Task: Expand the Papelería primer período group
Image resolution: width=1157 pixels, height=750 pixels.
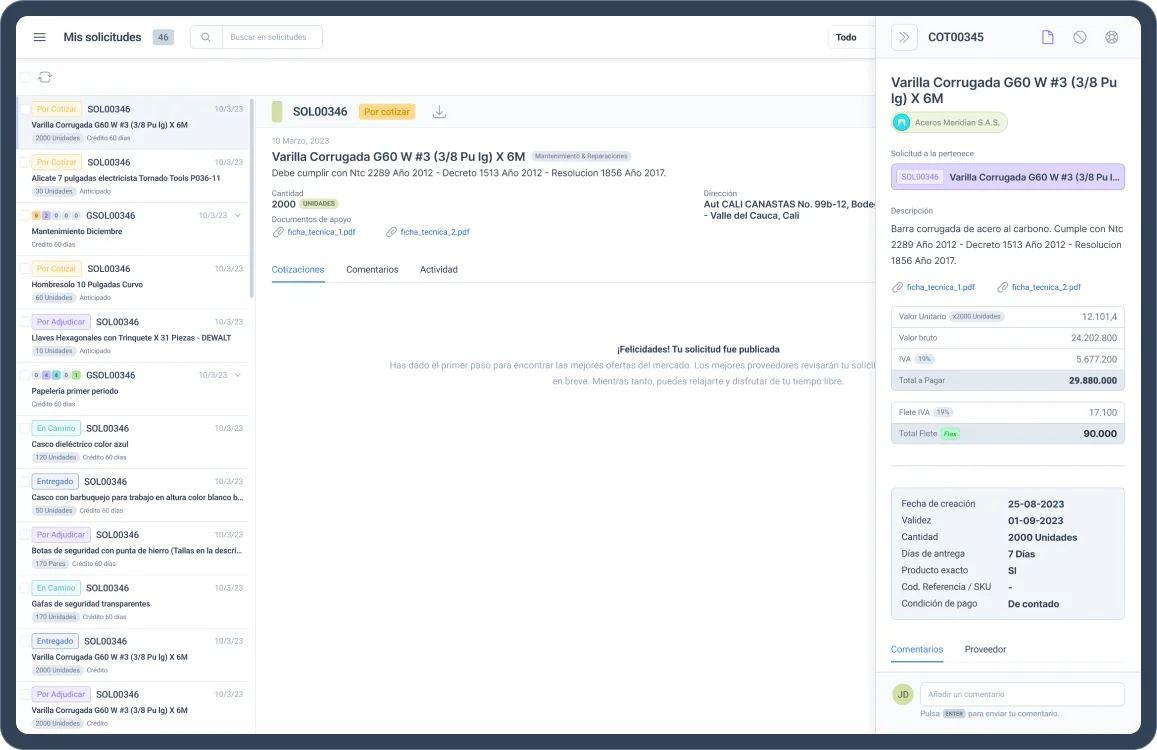Action: tap(237, 375)
